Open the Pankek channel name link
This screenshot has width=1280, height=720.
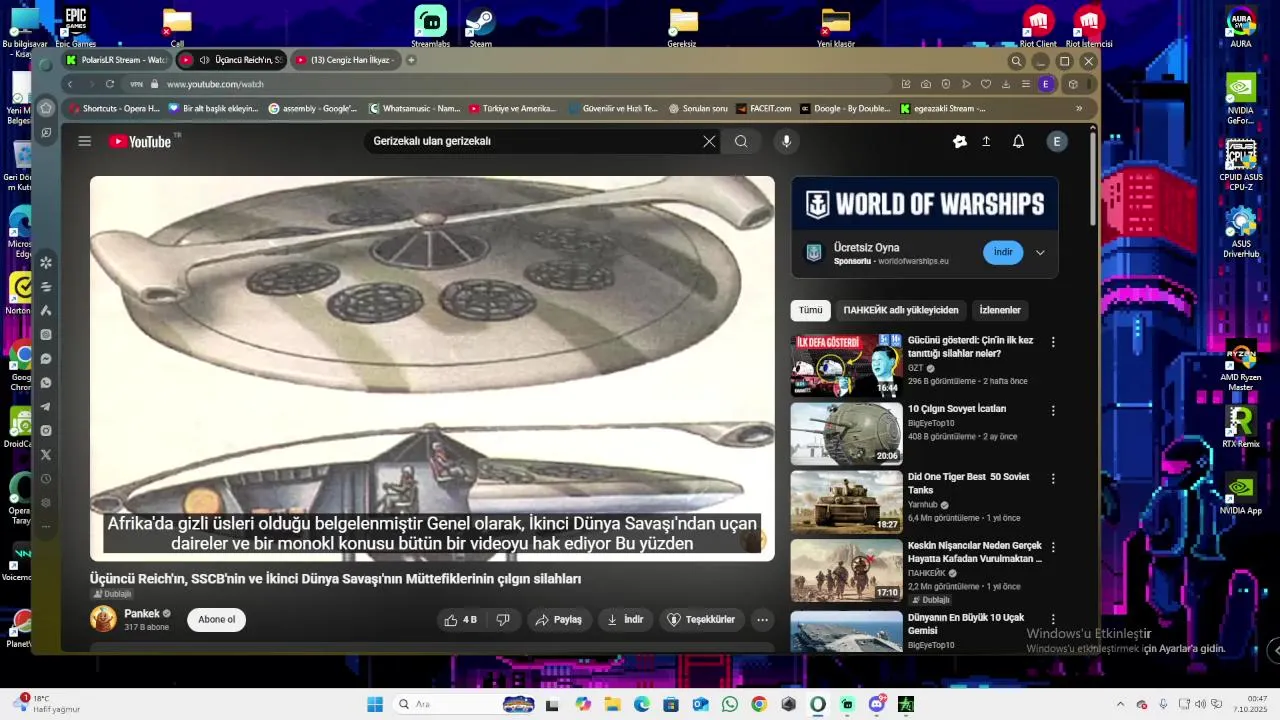142,613
